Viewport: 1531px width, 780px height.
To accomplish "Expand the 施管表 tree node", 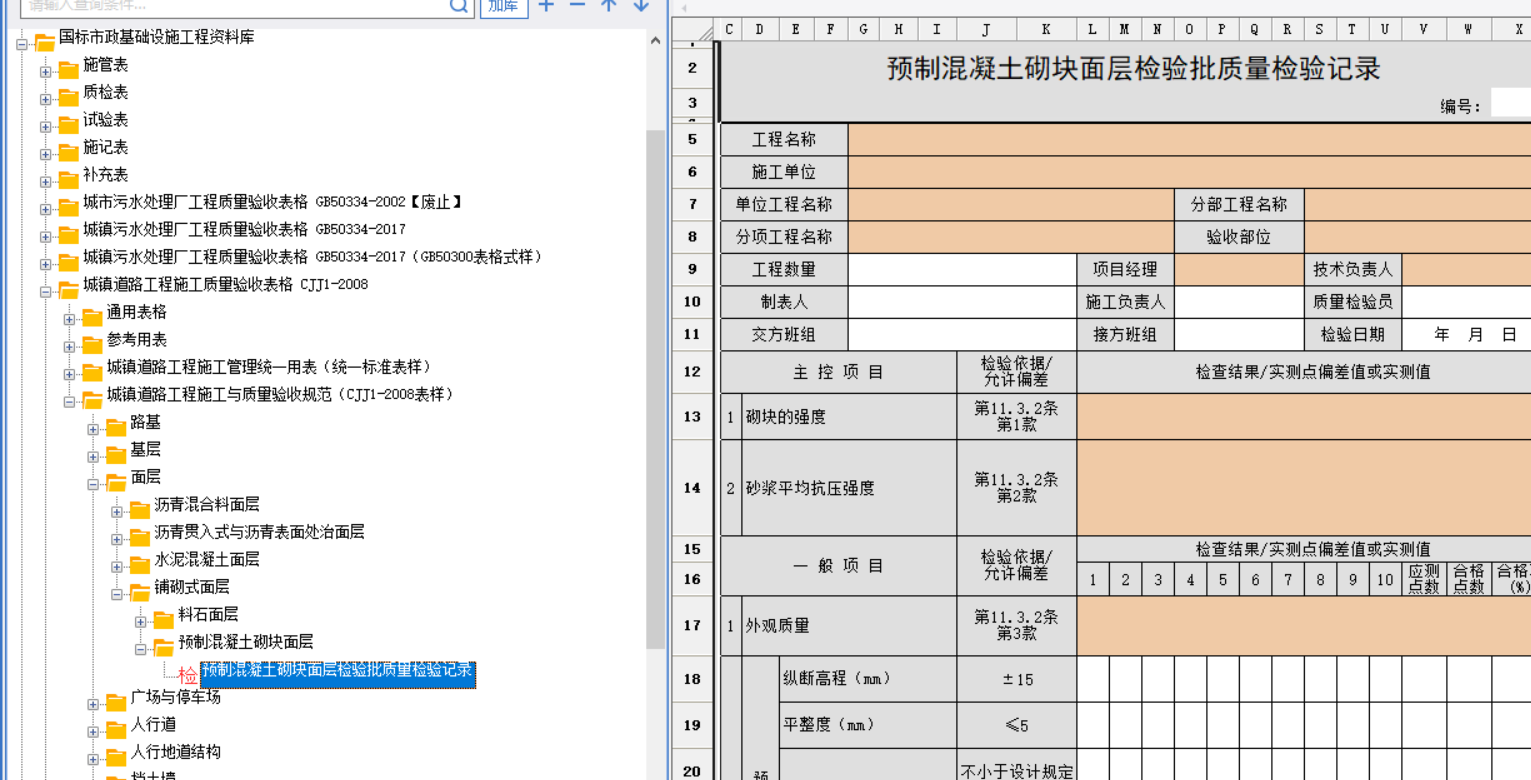I will (46, 72).
